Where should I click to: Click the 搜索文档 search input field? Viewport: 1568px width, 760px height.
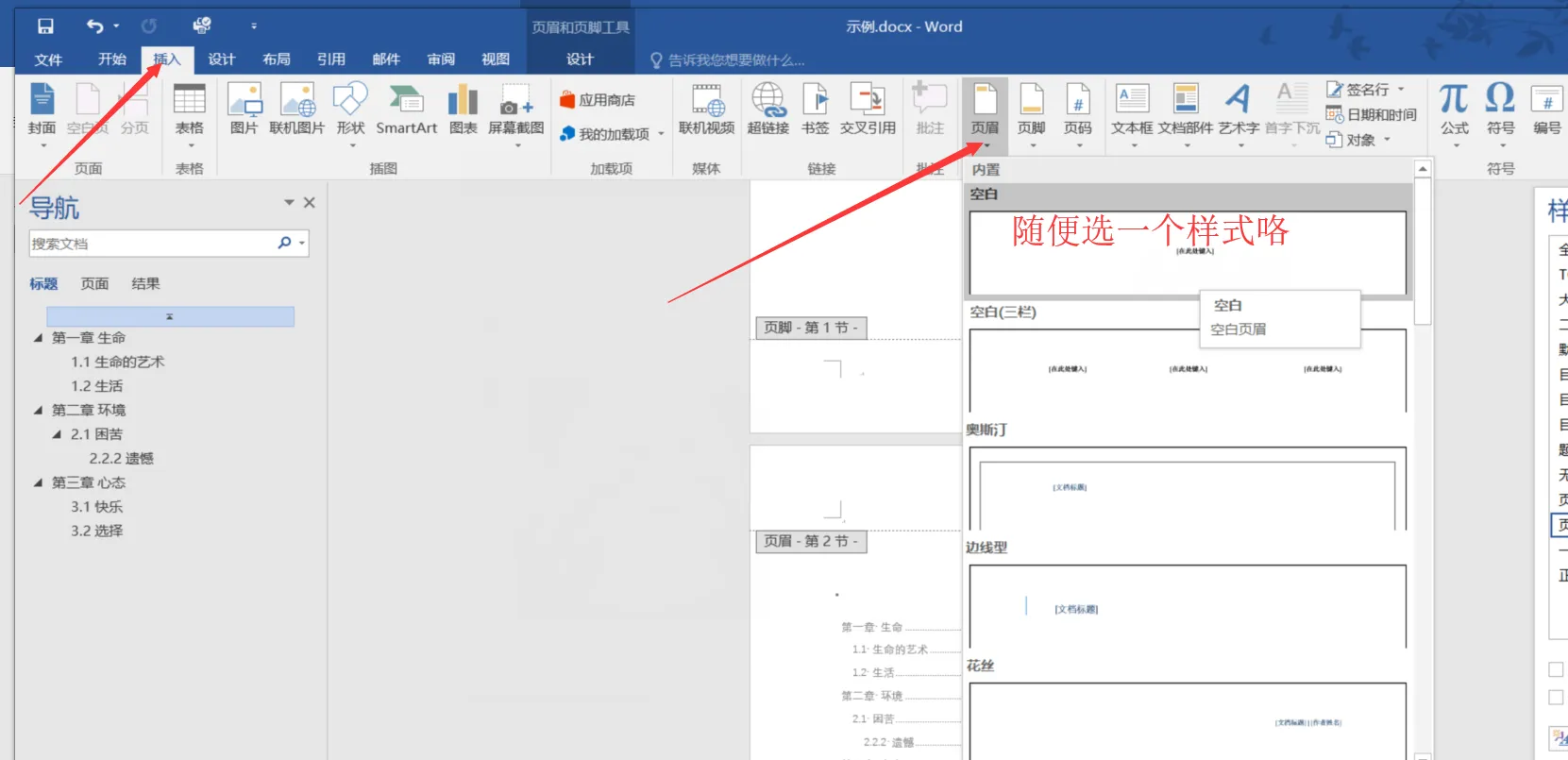[151, 244]
